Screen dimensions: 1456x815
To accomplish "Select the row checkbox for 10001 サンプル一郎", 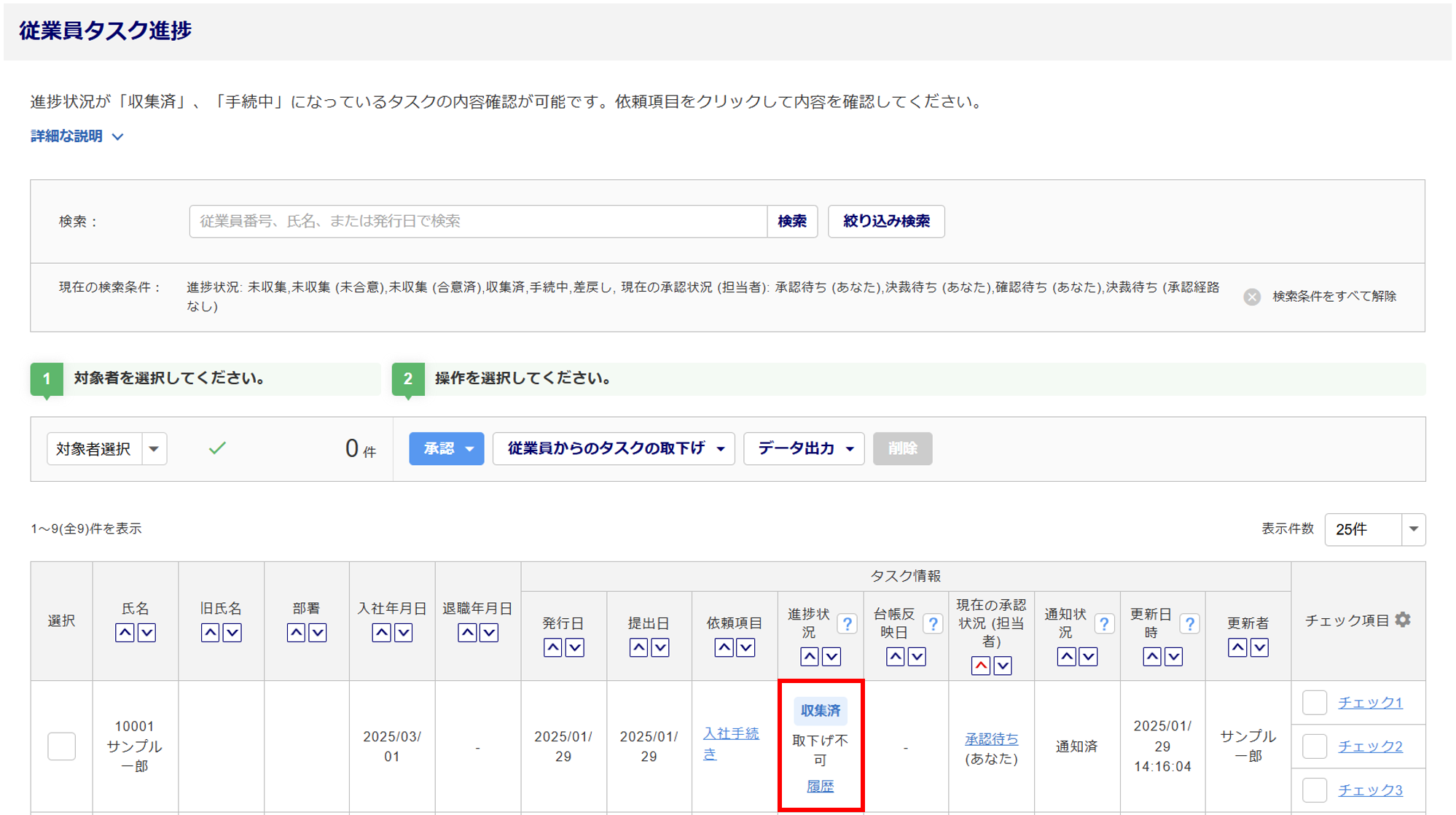I will pyautogui.click(x=62, y=746).
